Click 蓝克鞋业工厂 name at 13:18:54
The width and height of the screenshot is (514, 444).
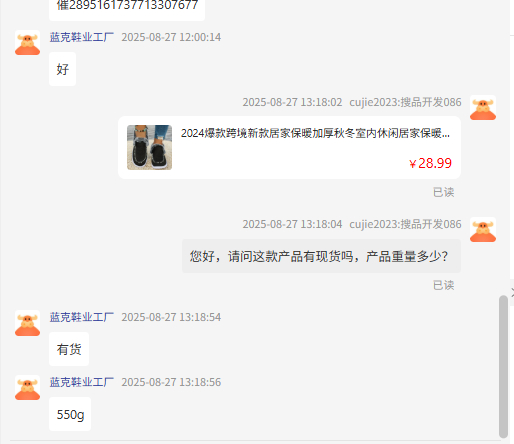82,317
